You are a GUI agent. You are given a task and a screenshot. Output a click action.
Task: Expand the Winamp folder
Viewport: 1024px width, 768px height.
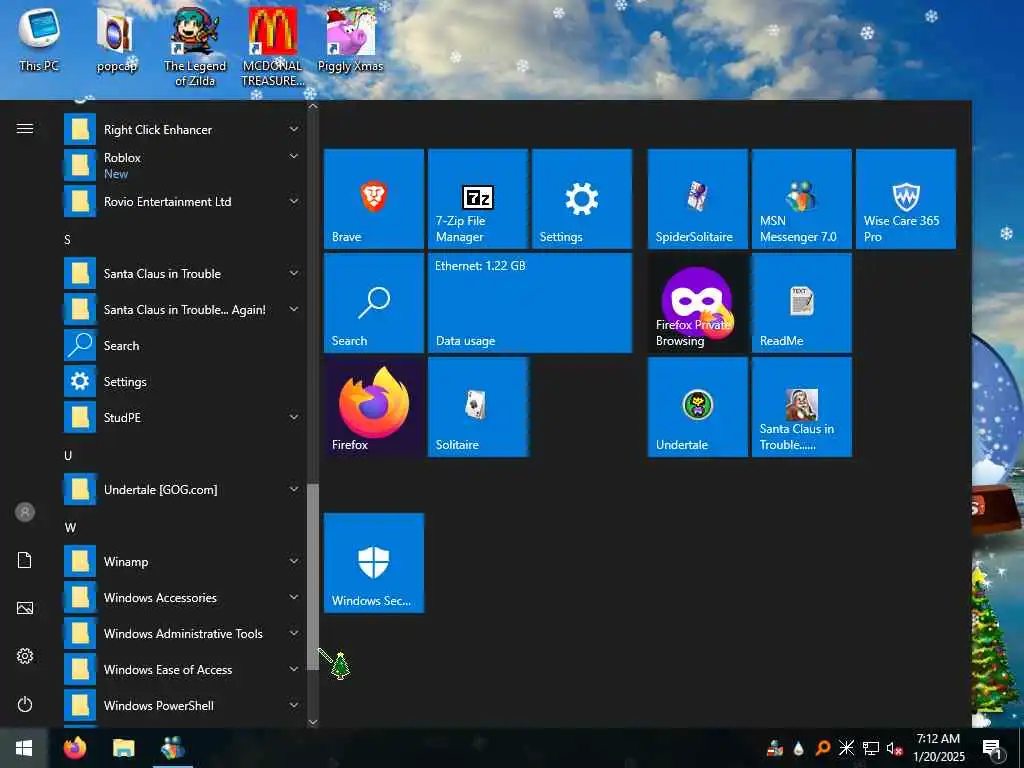pos(294,561)
